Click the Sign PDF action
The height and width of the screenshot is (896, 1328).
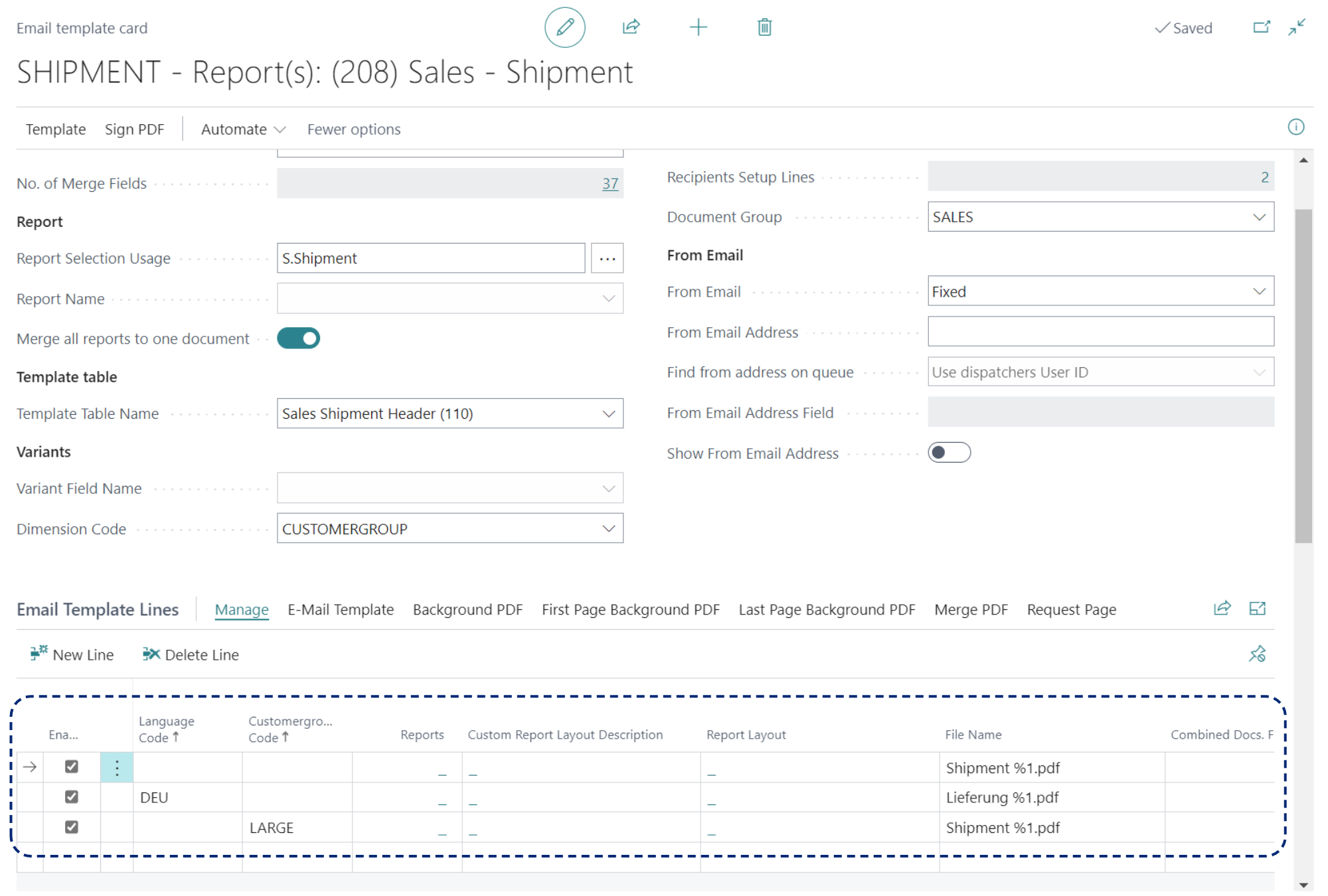pos(134,129)
